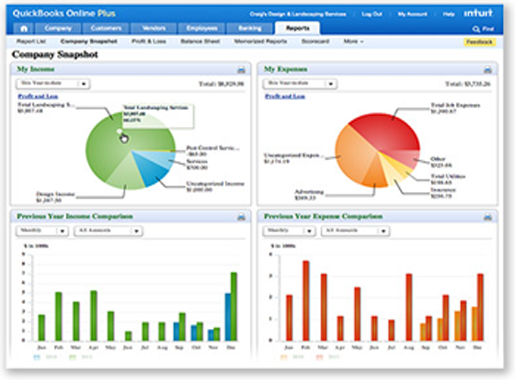
Task: Print the My Income panel
Action: pyautogui.click(x=241, y=70)
